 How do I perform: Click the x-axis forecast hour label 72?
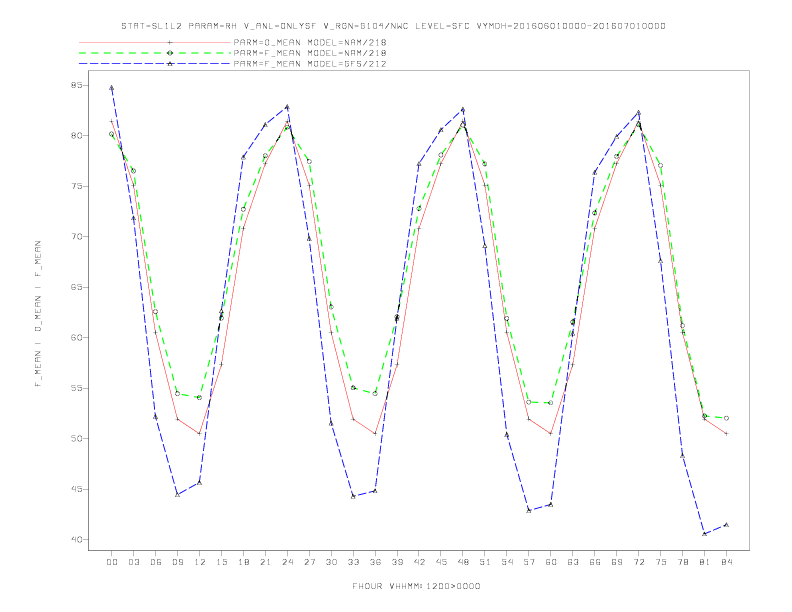[638, 562]
